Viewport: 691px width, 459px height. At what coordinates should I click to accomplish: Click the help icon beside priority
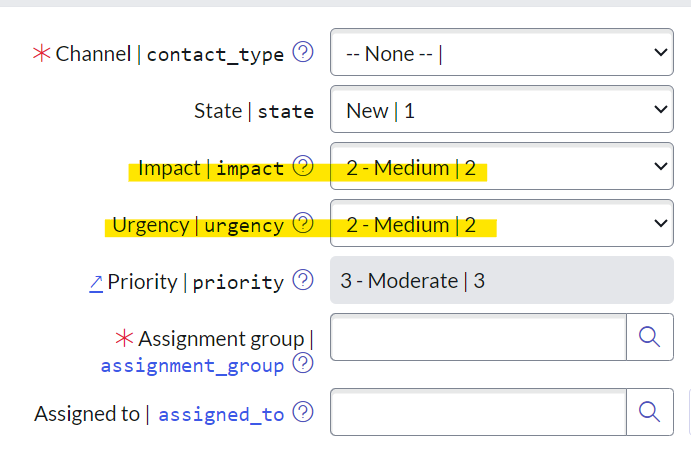[303, 281]
